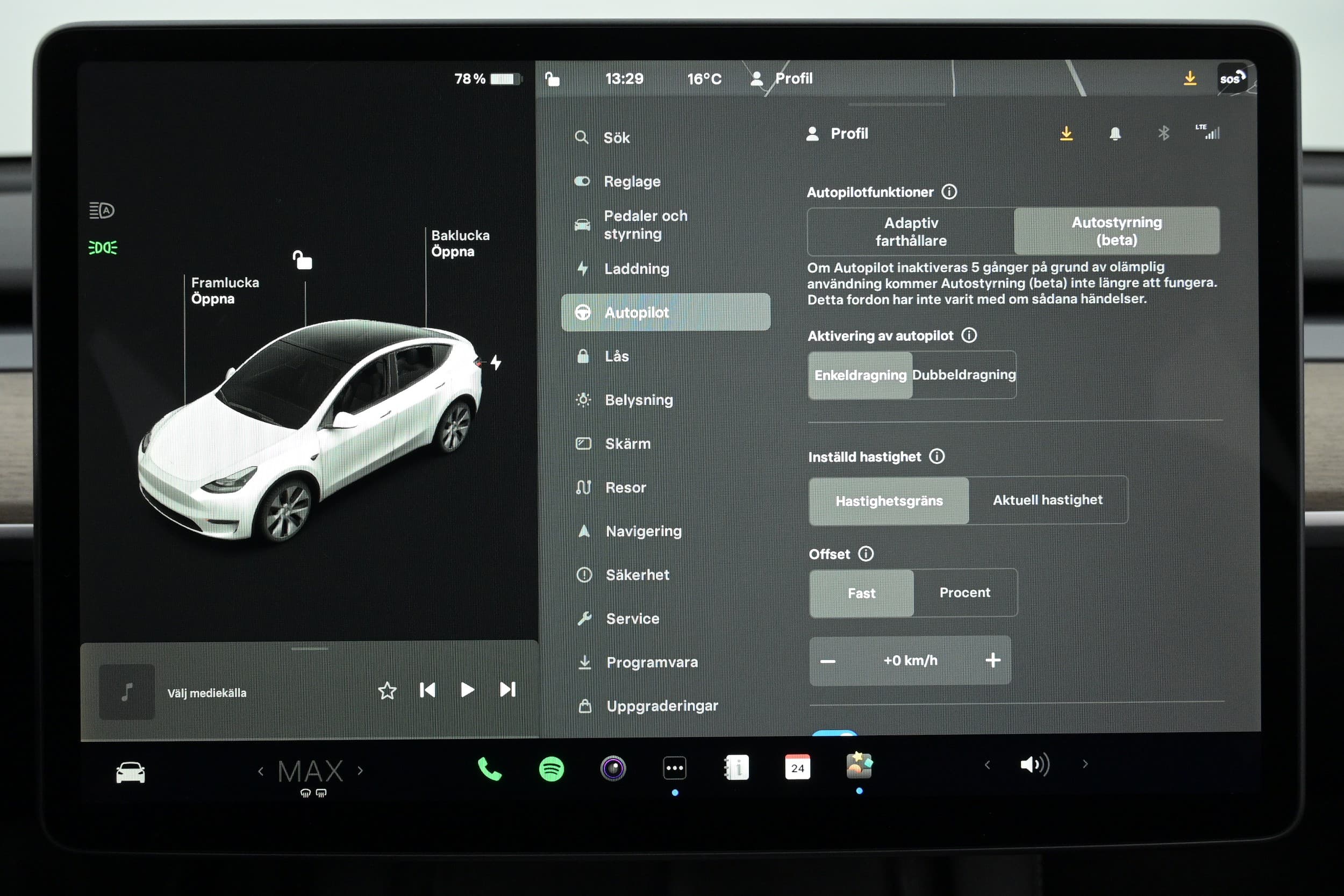Raise volume with the right chevron
Screen dimensions: 1344x896
(x=1085, y=764)
